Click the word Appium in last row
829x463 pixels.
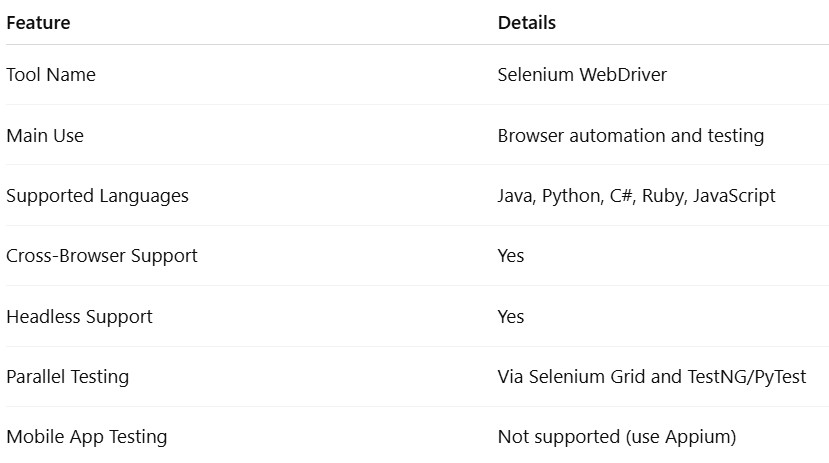698,438
